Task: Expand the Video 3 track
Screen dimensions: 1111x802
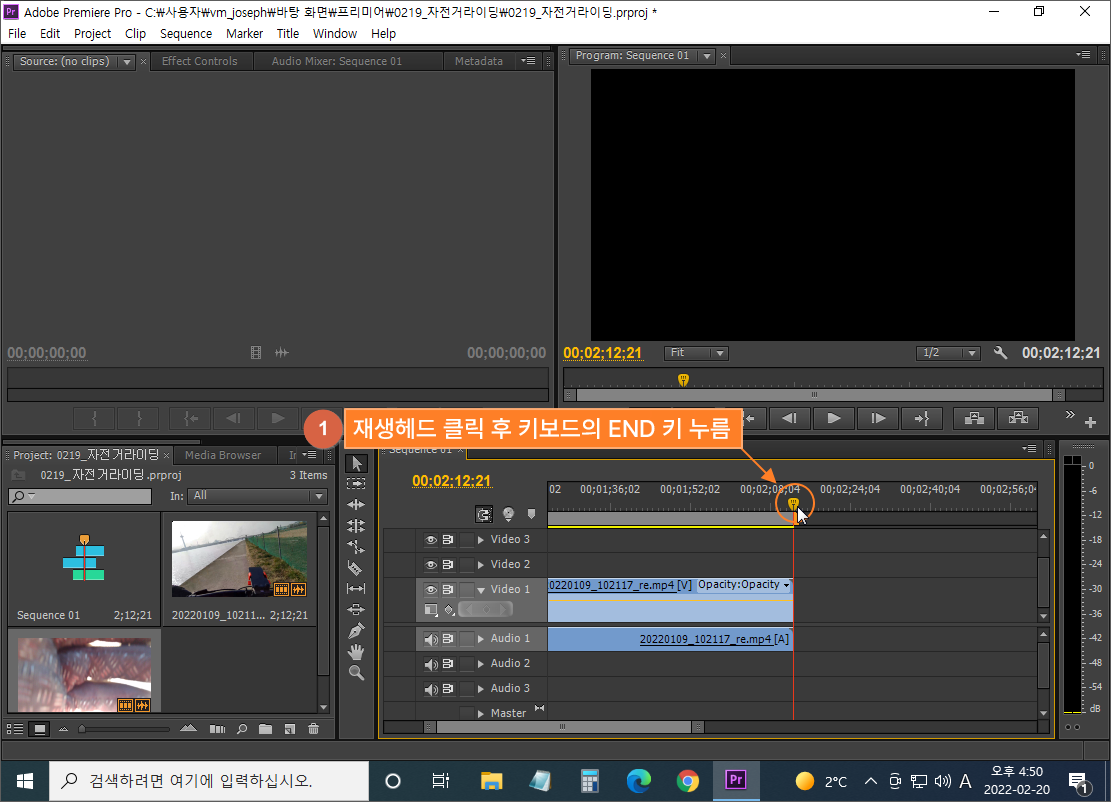Action: coord(481,540)
